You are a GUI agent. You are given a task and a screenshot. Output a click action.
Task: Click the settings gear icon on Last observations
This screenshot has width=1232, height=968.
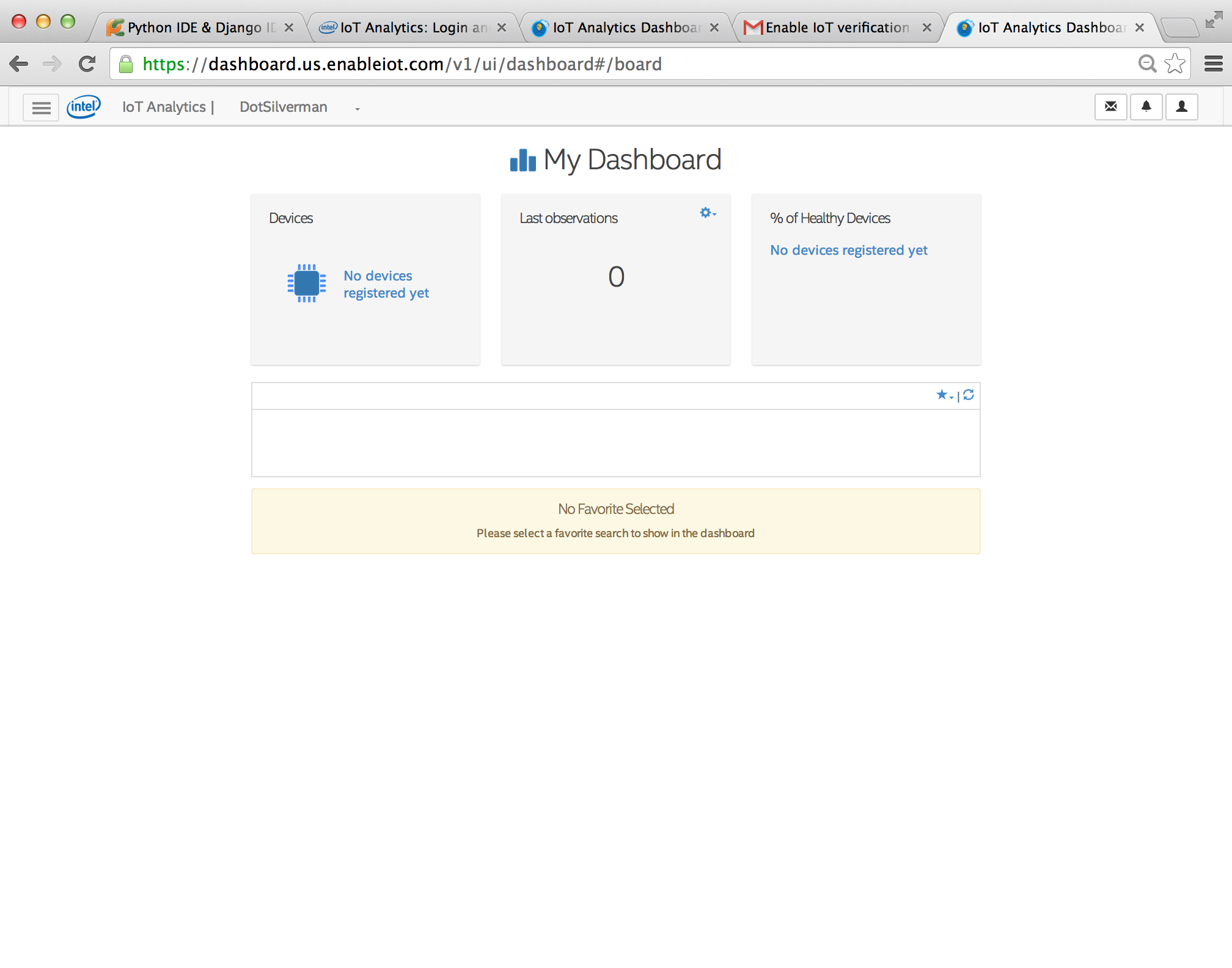[706, 212]
